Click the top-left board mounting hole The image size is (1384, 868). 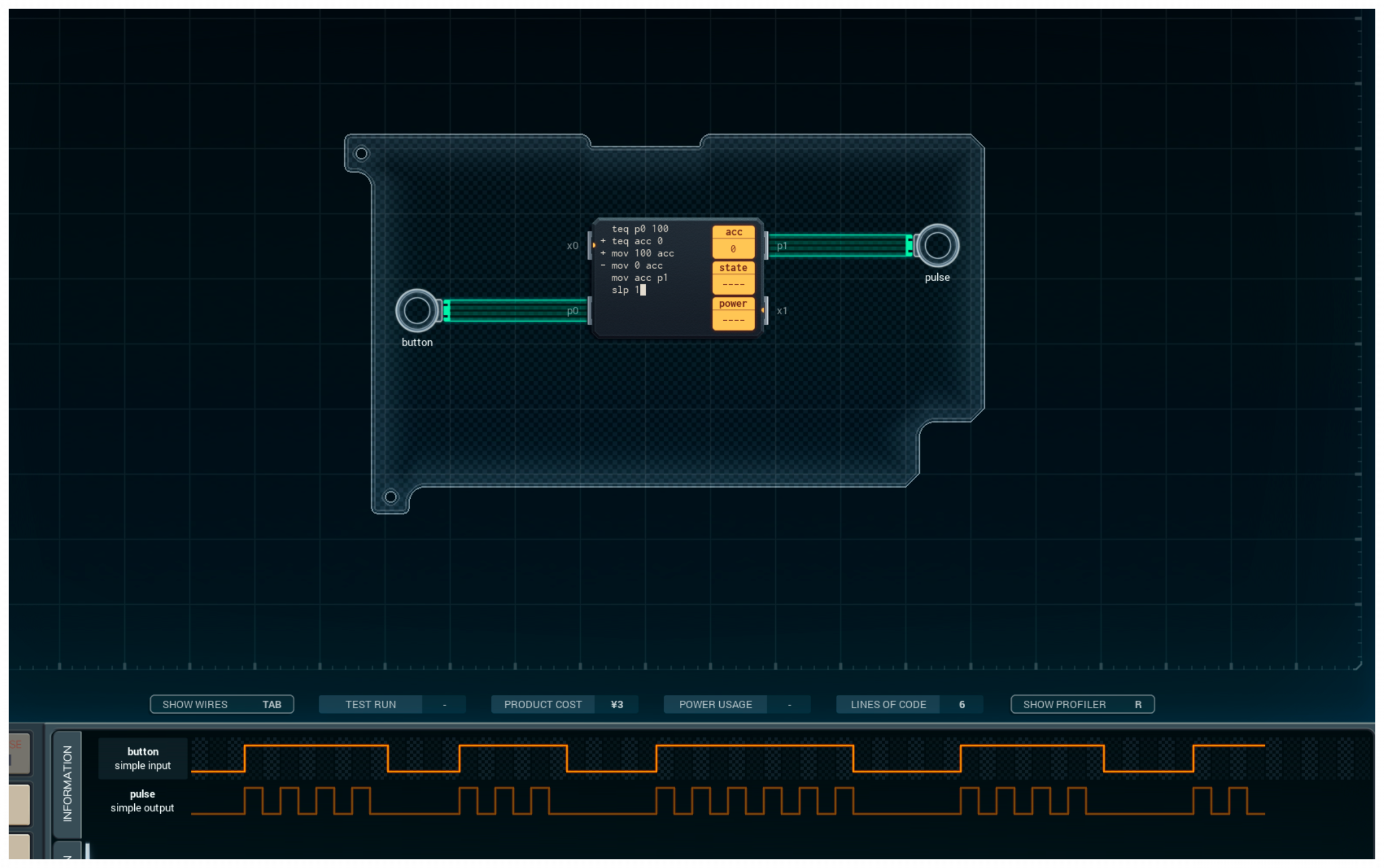pos(362,153)
